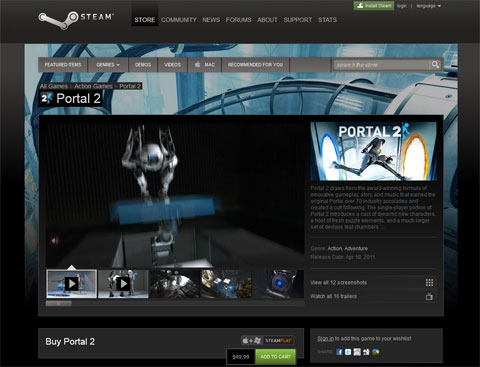The width and height of the screenshot is (480, 367).
Task: Share via Google Buzz icon
Action: pyautogui.click(x=375, y=352)
